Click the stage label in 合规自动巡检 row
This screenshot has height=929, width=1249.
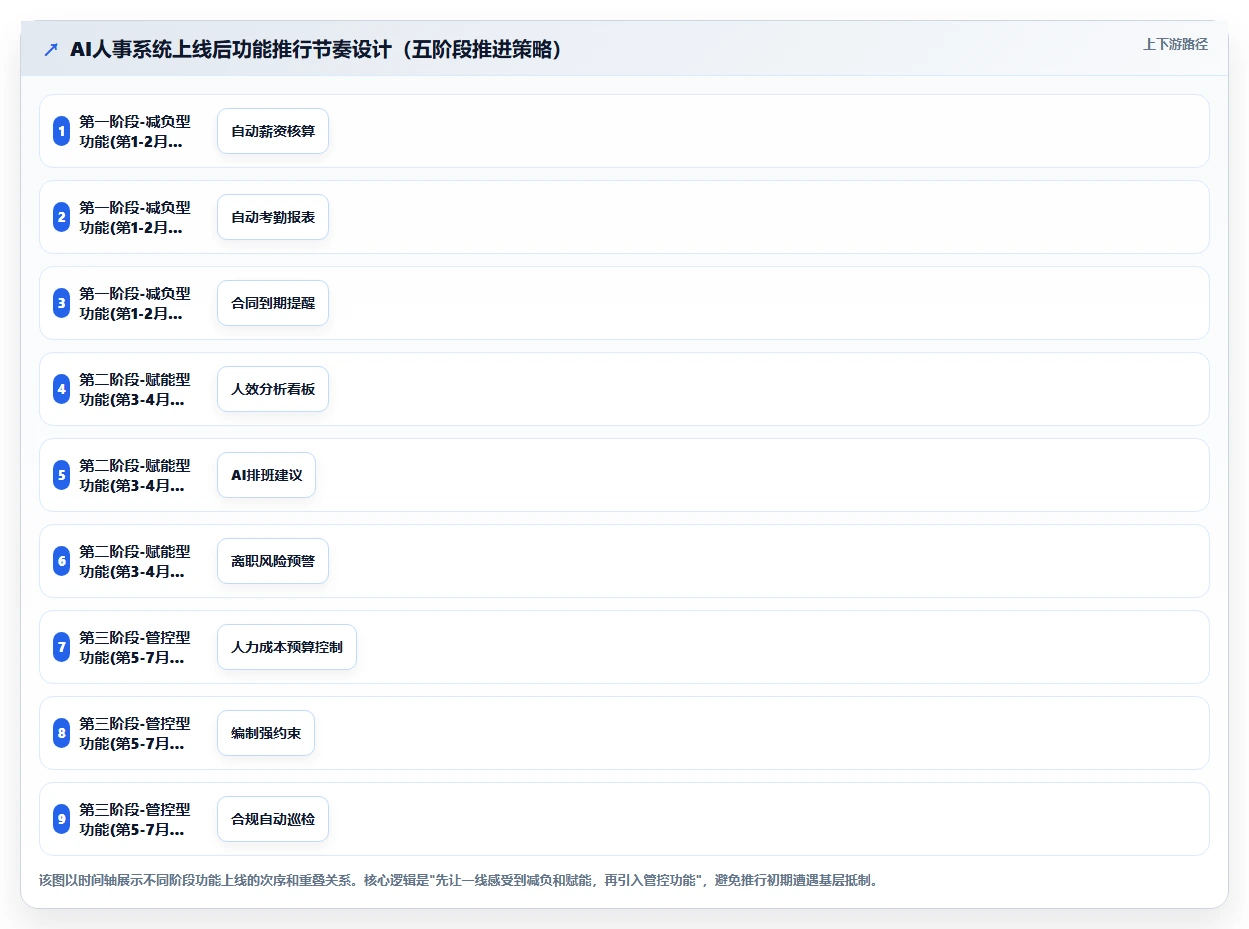[135, 819]
